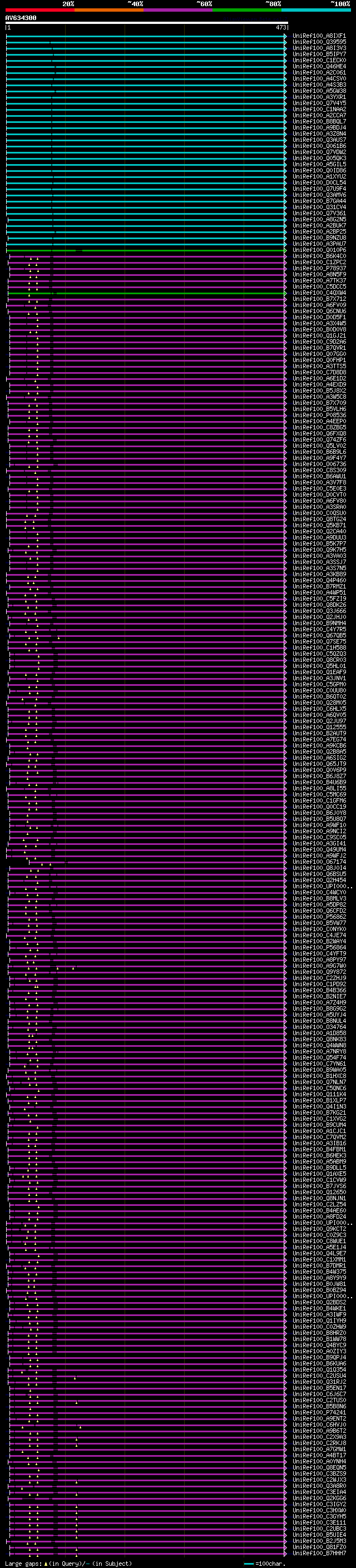Select the UniRef100_C4QXW4 label

[319, 293]
